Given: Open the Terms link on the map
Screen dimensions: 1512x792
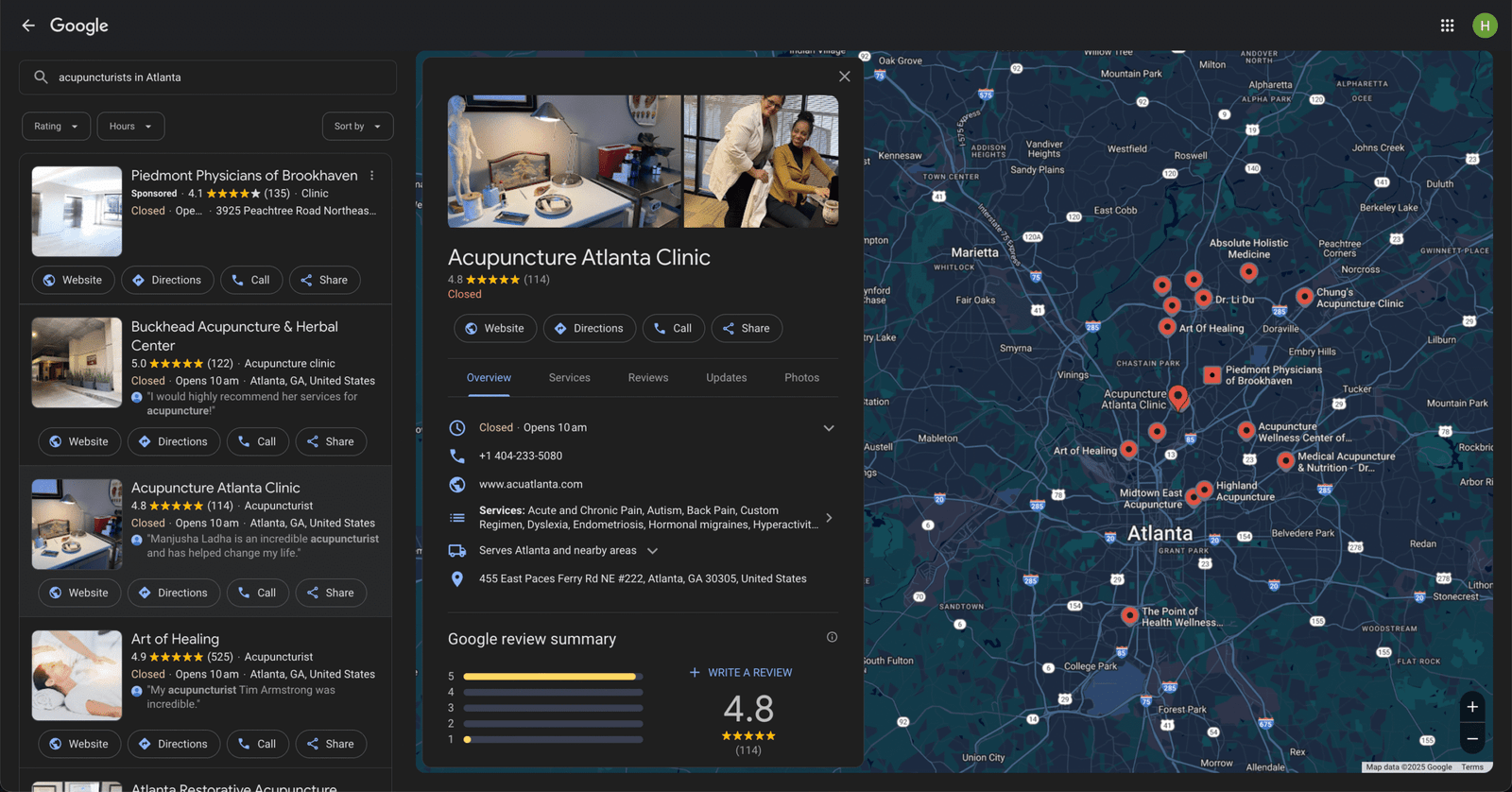Looking at the screenshot, I should click(x=1472, y=767).
